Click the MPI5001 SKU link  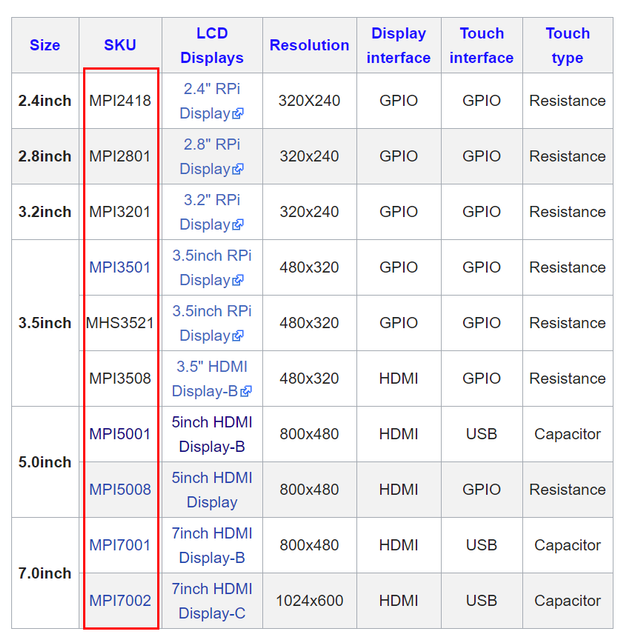coord(120,434)
